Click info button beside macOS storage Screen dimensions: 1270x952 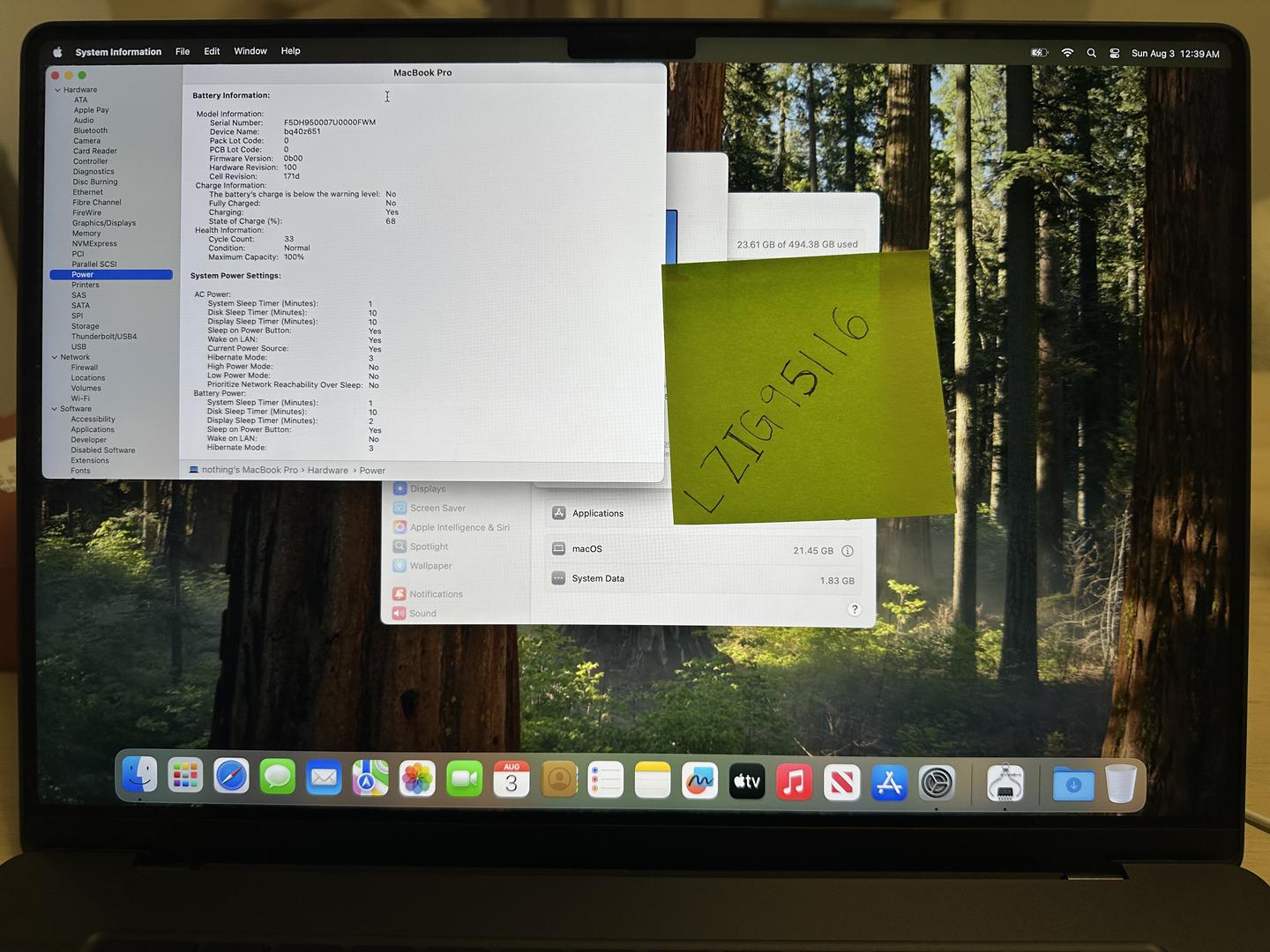click(x=848, y=551)
